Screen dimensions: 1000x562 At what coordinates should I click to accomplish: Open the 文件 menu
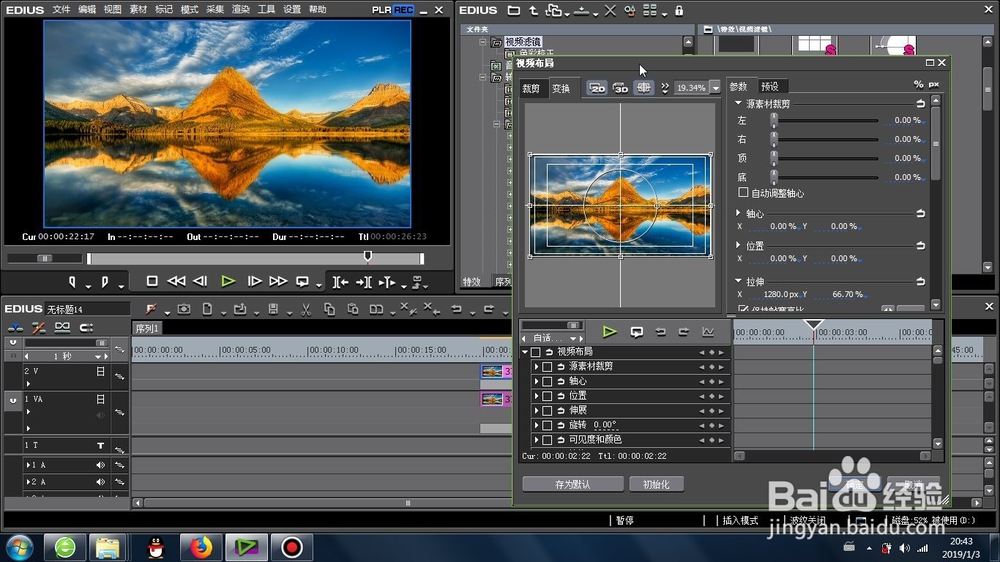tap(61, 10)
